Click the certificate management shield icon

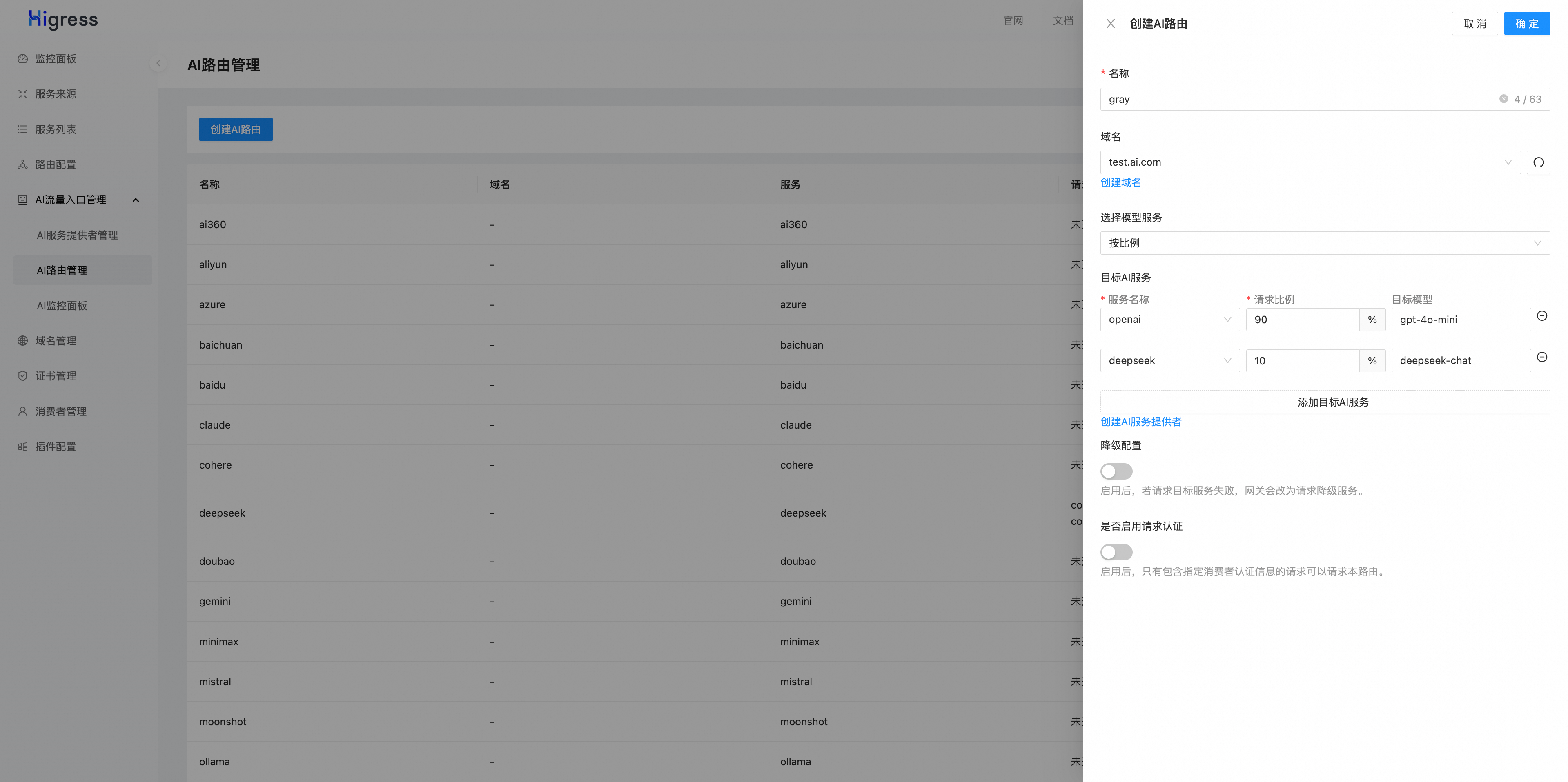click(x=22, y=376)
